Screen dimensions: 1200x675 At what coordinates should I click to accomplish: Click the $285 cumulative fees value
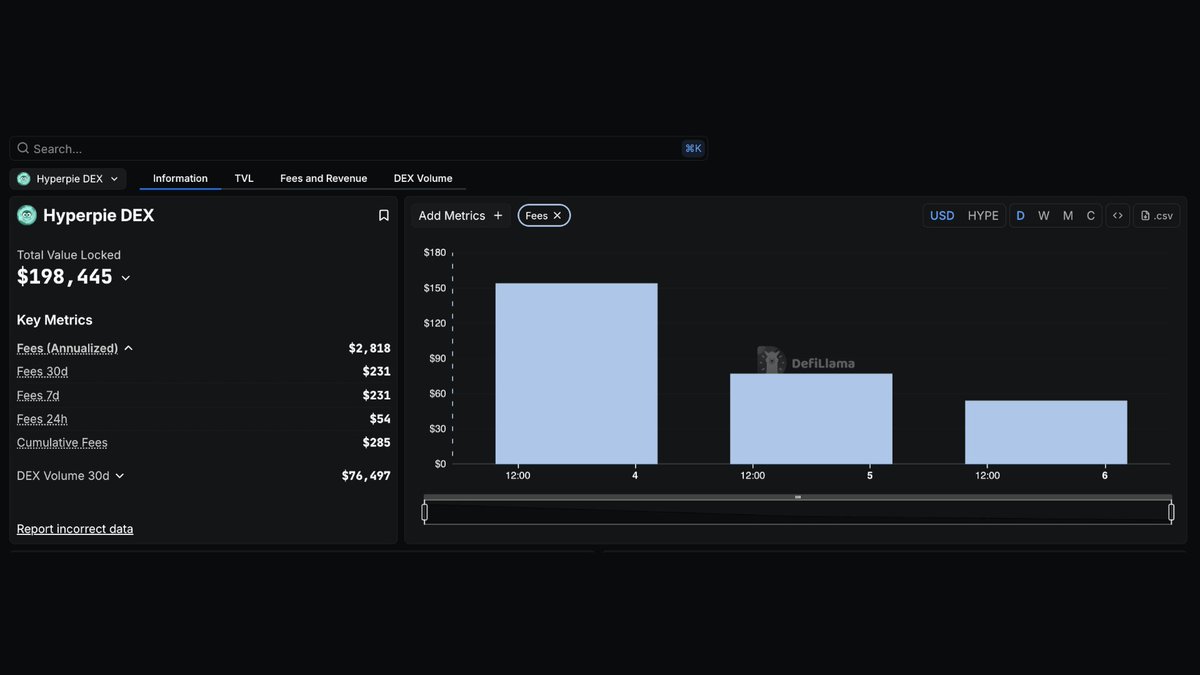tap(376, 443)
